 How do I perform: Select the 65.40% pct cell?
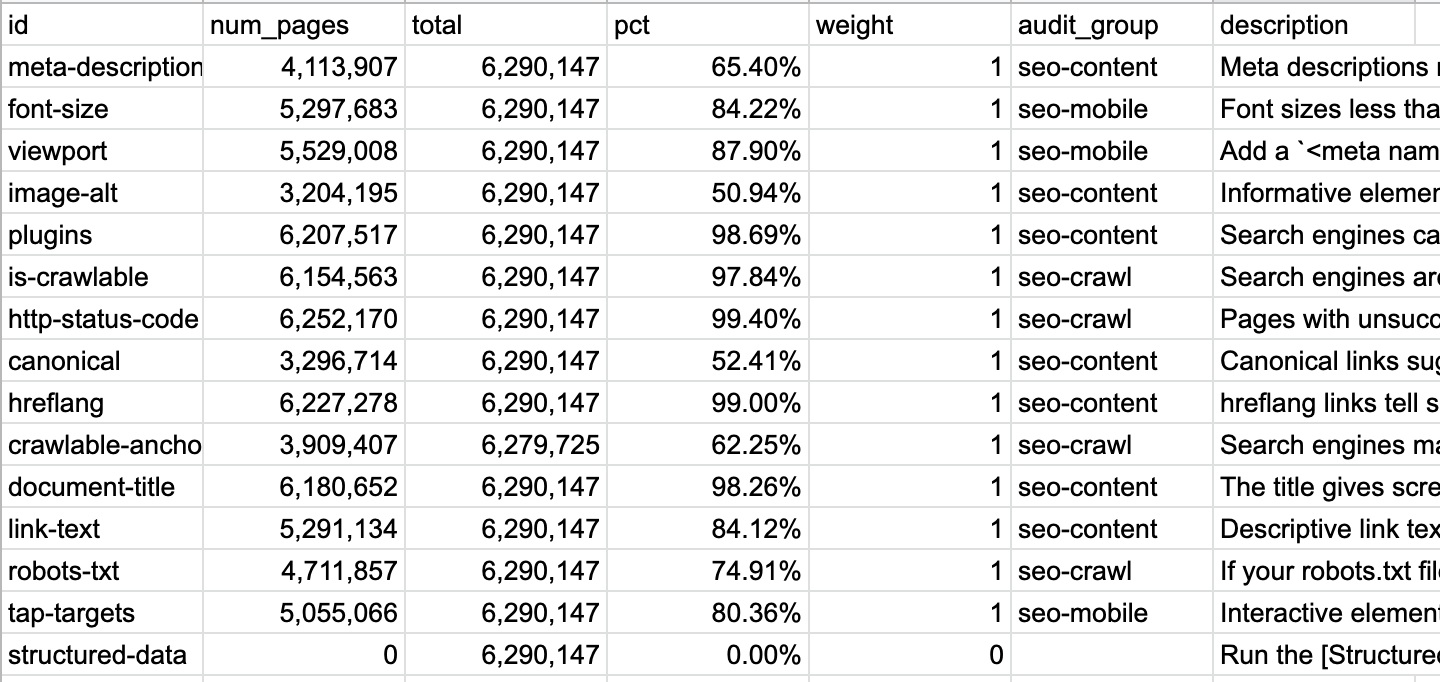coord(708,67)
